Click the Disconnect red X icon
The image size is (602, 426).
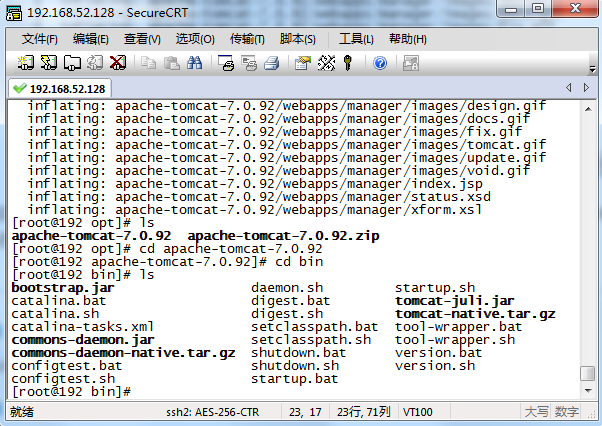tap(118, 63)
